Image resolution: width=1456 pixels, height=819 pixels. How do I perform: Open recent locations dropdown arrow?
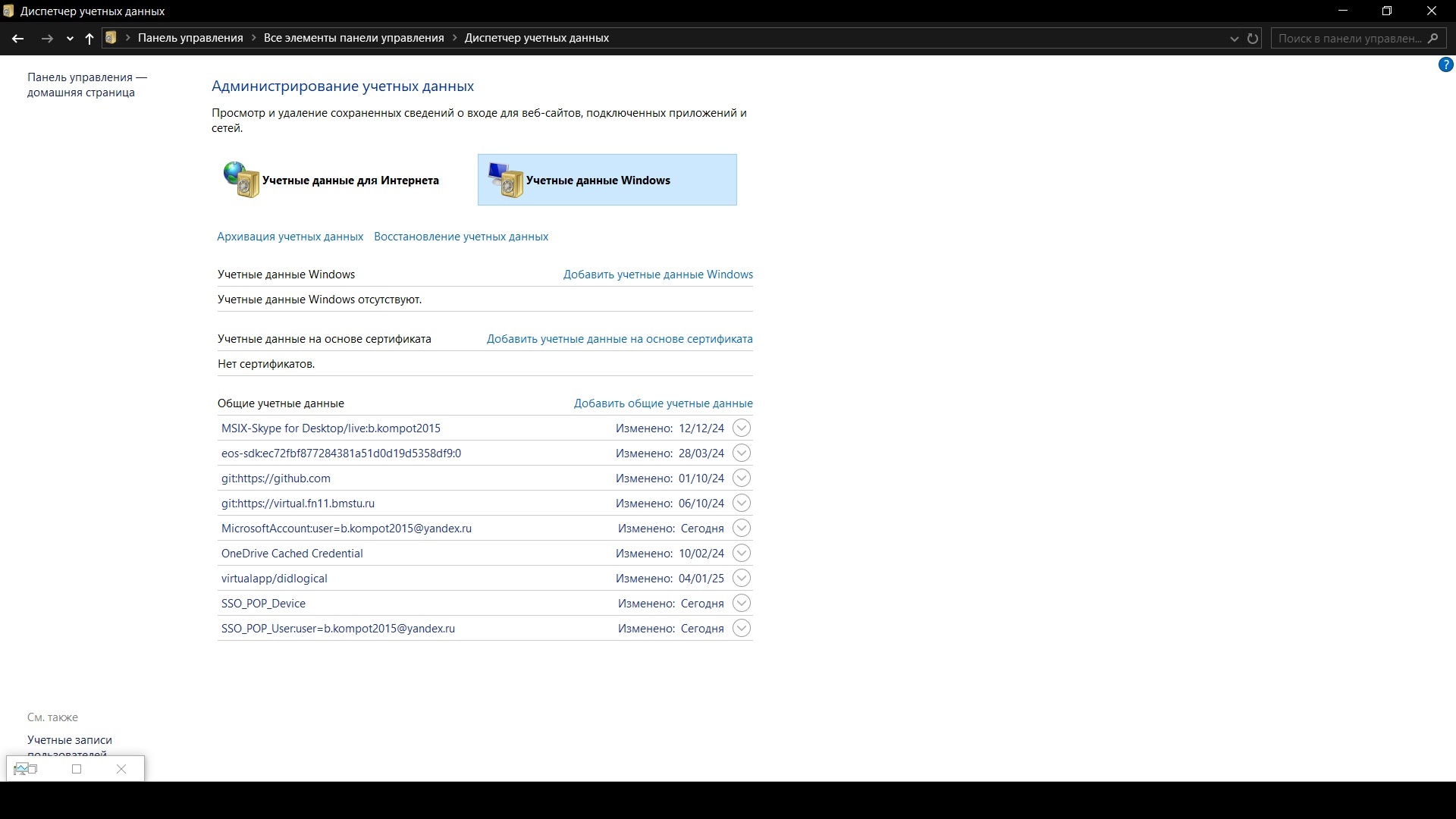pyautogui.click(x=70, y=39)
